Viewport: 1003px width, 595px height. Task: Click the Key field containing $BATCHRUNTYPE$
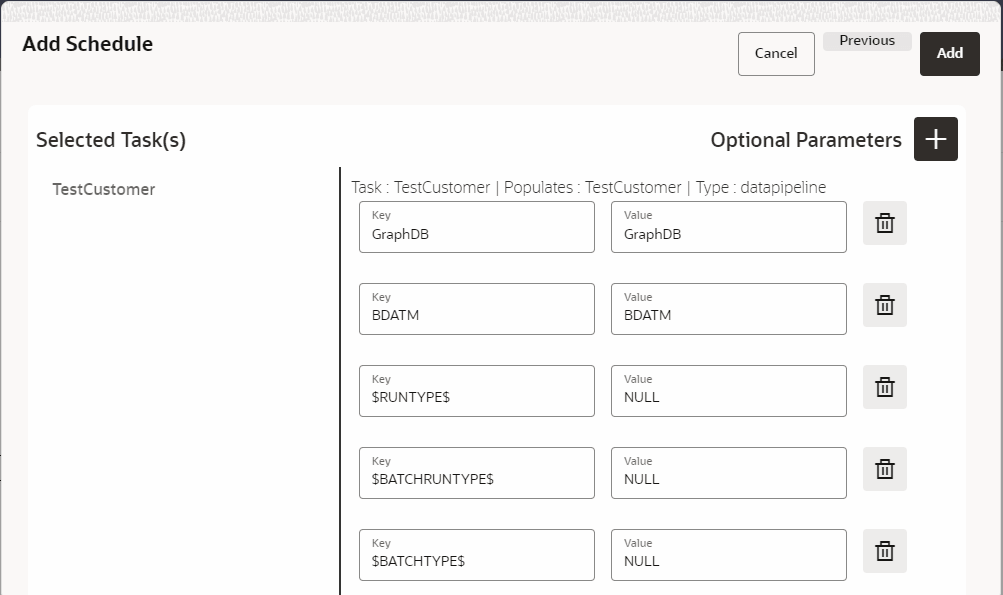tap(476, 480)
